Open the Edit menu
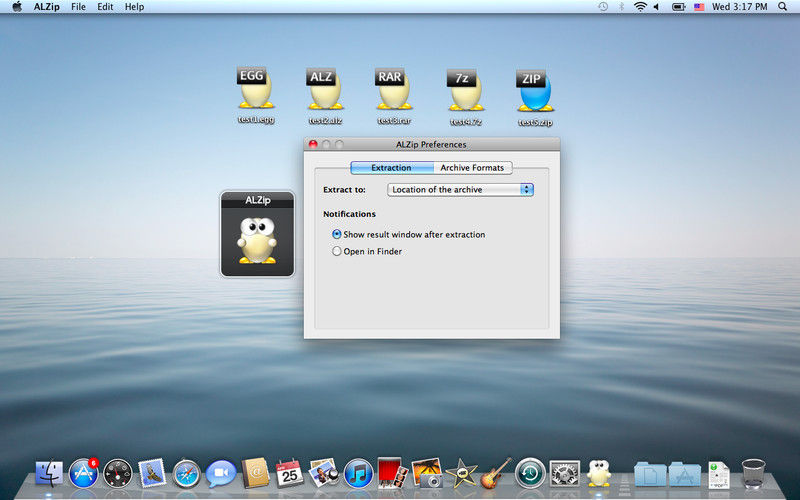 [105, 7]
